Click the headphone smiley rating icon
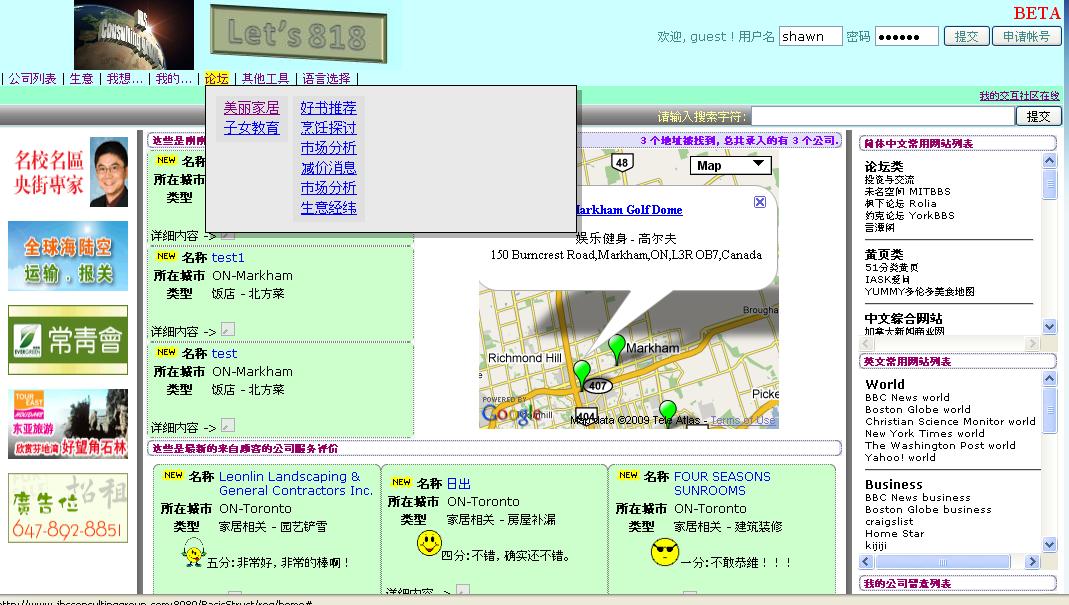Screen dimensions: 1069x605 pos(194,553)
